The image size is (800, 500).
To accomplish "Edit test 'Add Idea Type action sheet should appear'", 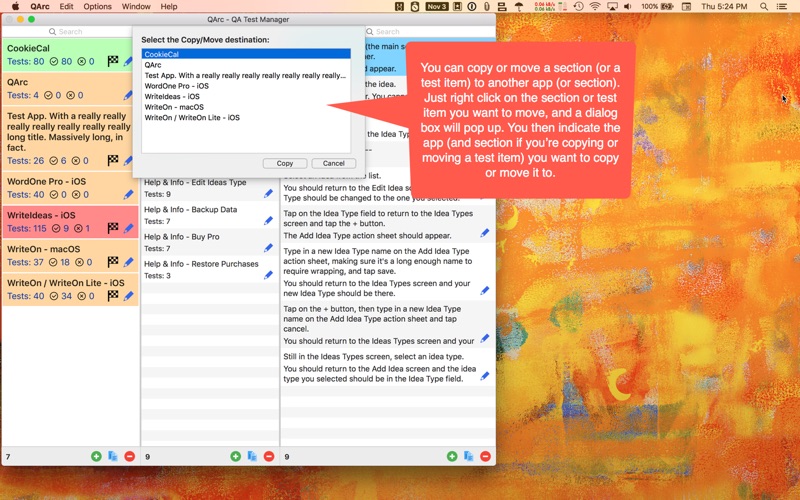I will pos(485,233).
